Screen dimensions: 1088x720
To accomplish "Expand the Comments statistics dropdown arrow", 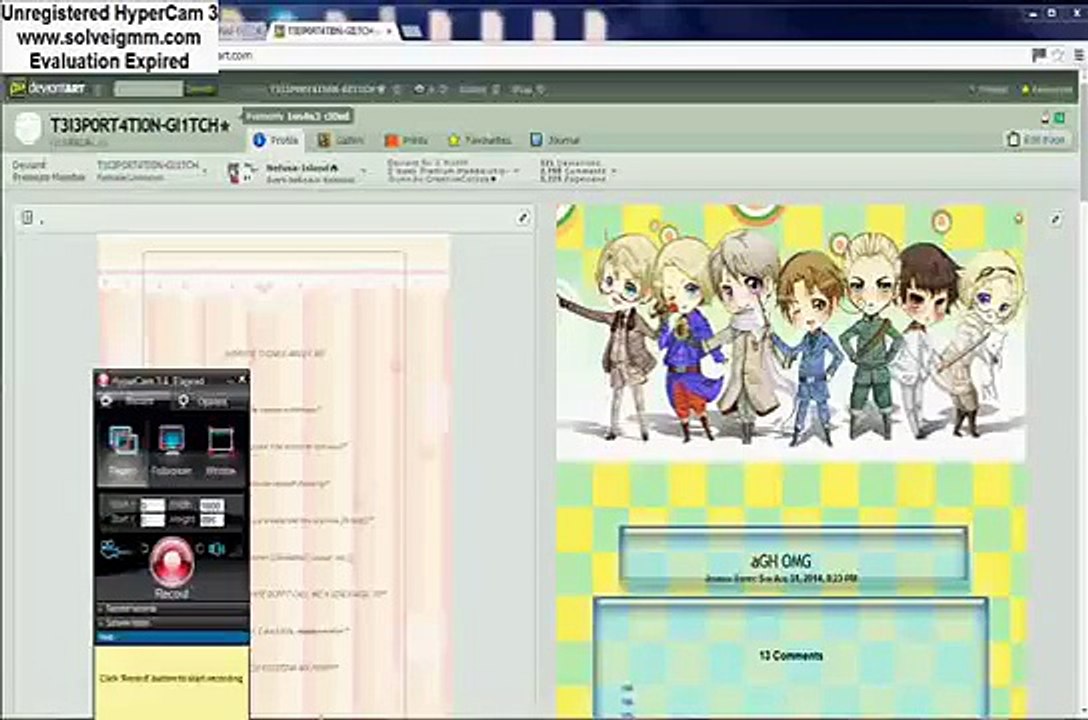I will (614, 171).
